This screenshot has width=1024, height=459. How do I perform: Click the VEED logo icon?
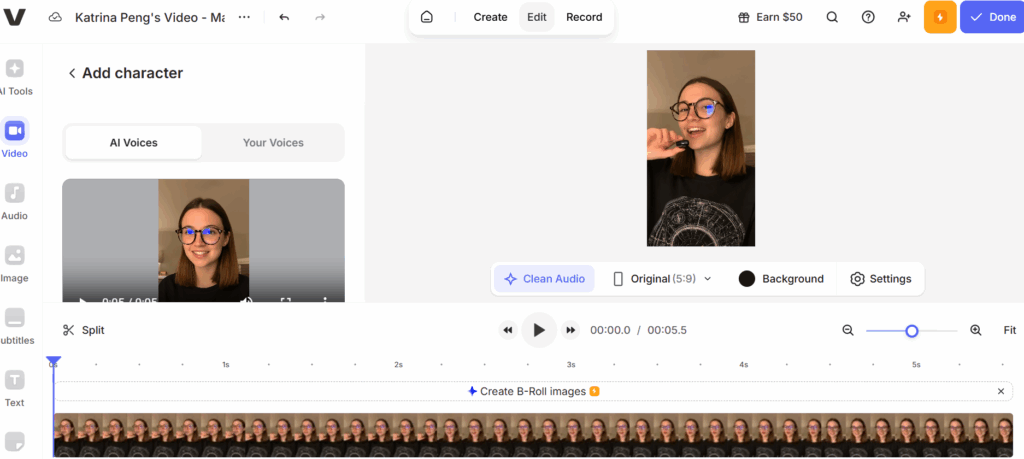click(14, 18)
